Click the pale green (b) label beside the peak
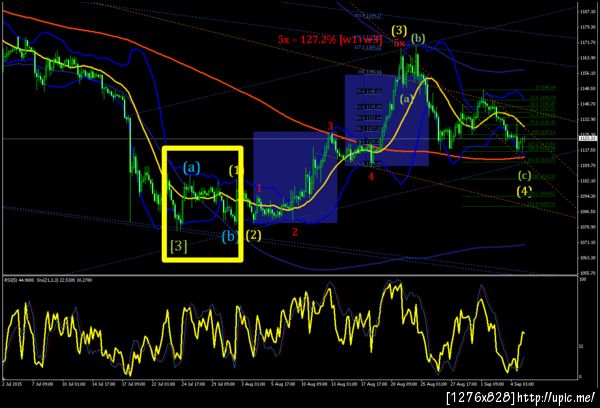Screen dimensions: 600x408 [418, 39]
